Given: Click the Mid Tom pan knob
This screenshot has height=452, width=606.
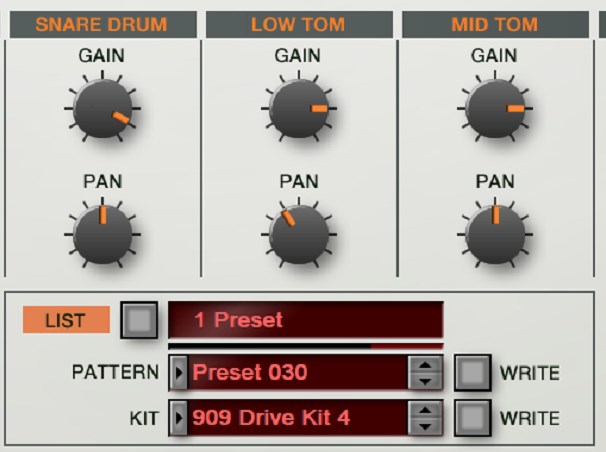Looking at the screenshot, I should 494,232.
